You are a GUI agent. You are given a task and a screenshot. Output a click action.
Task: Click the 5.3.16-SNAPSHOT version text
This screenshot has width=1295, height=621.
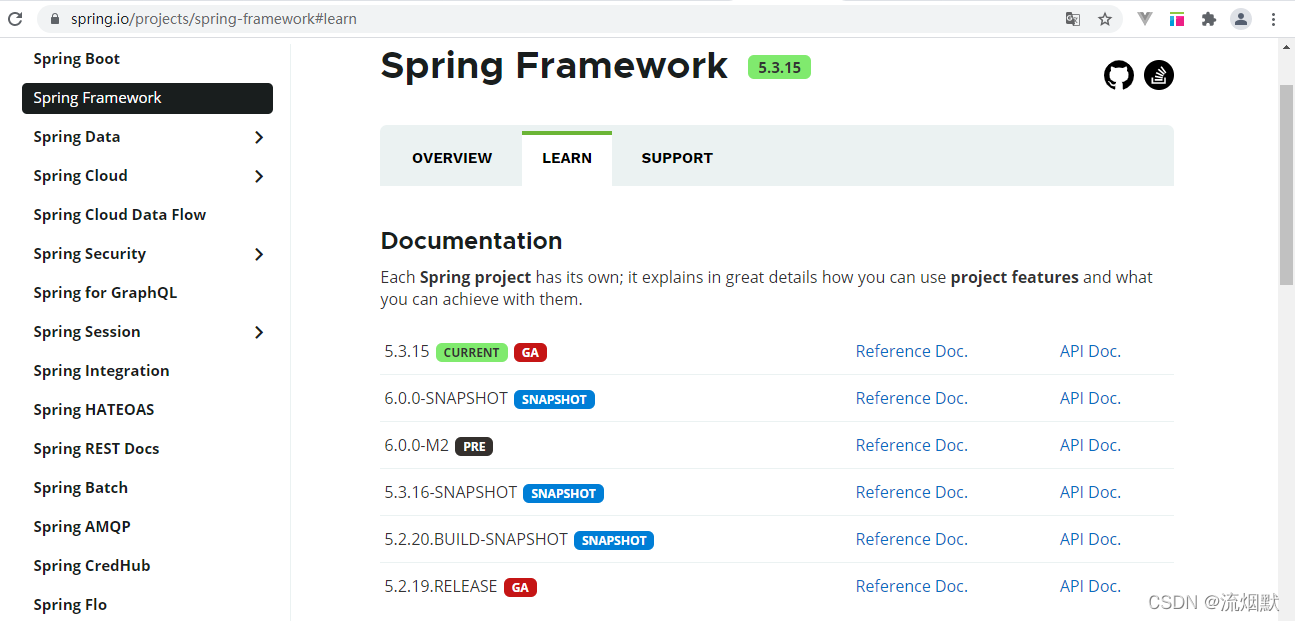[451, 492]
